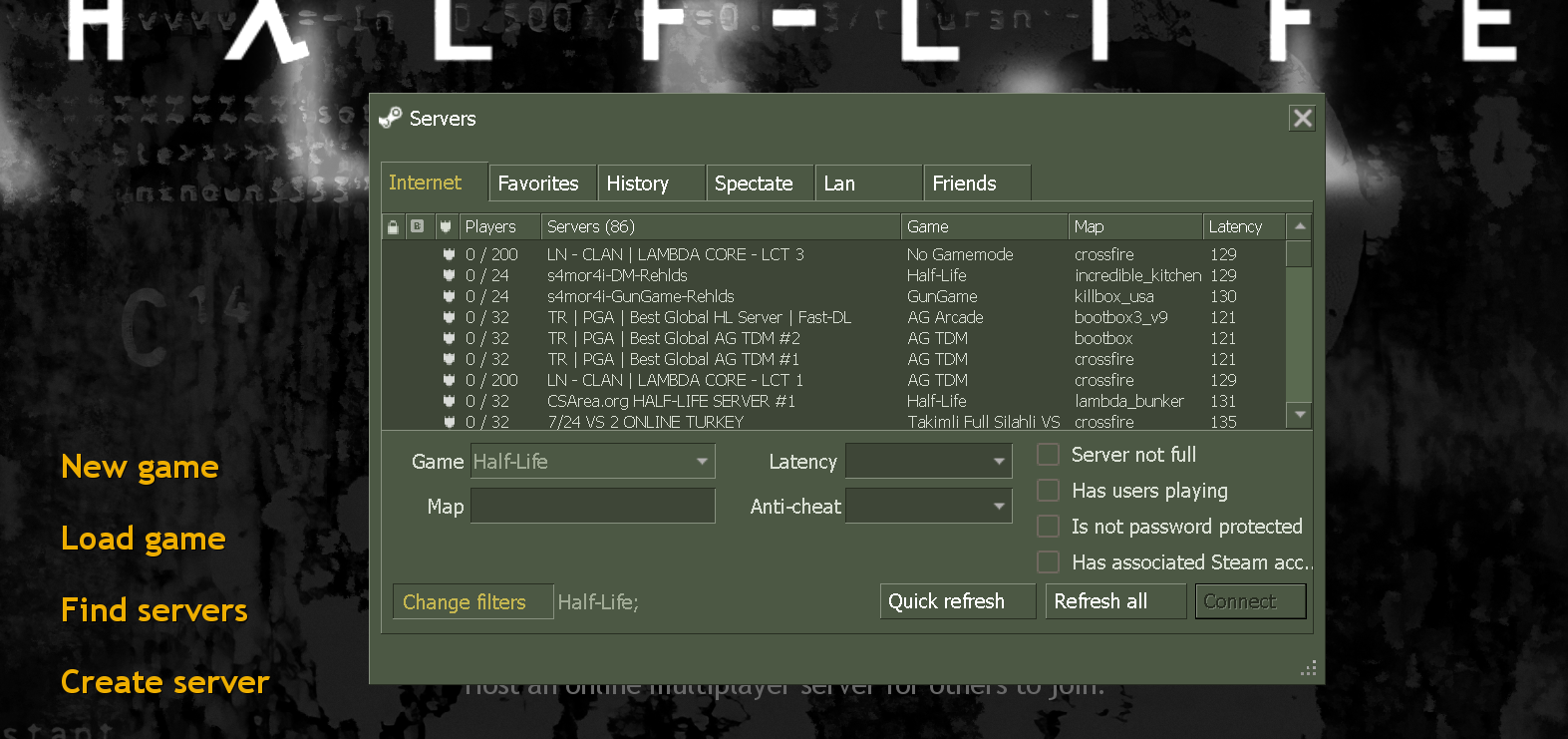
Task: Focus the Map filter input field
Action: 592,506
